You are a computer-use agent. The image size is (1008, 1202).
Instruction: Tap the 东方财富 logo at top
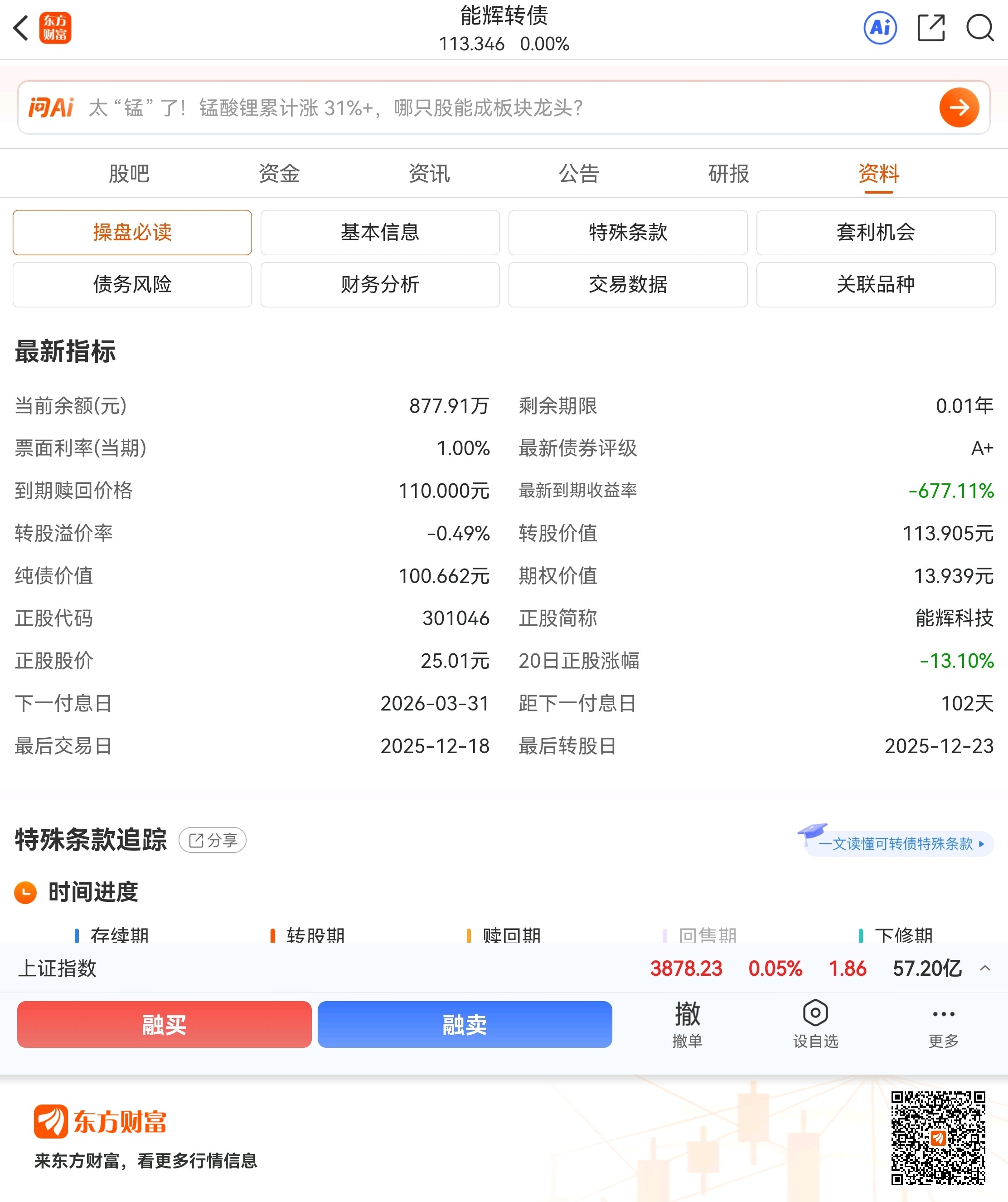tap(55, 28)
